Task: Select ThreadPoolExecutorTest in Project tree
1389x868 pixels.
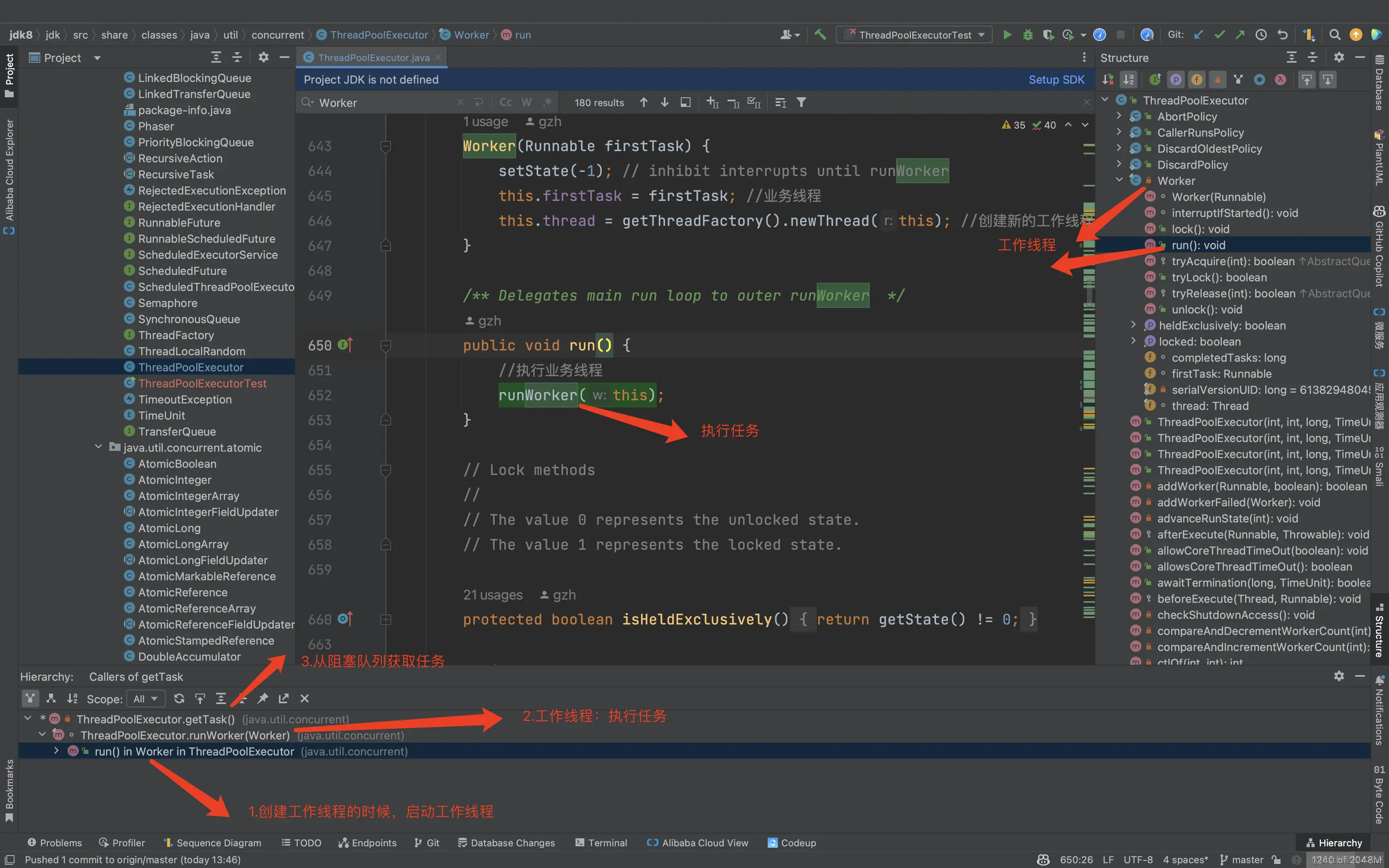Action: [202, 383]
